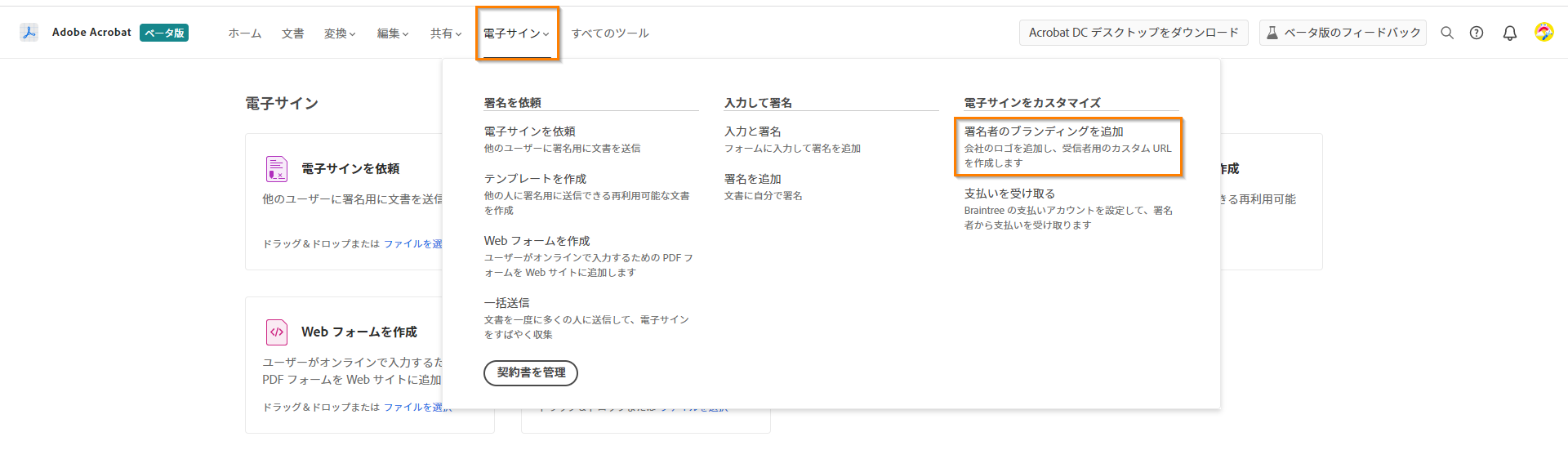The width and height of the screenshot is (1568, 459).
Task: Click the 電子サインをカスタマイズ section heading
Action: point(1032,103)
